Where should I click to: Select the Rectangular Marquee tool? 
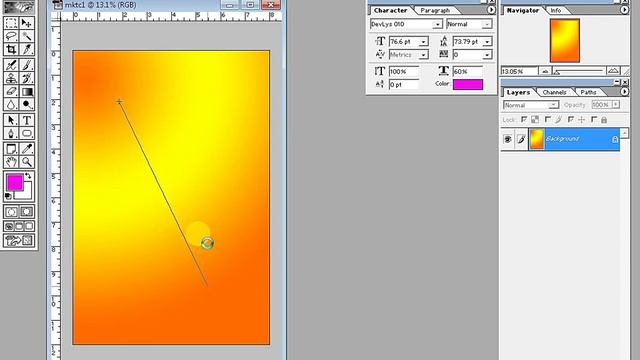point(11,23)
